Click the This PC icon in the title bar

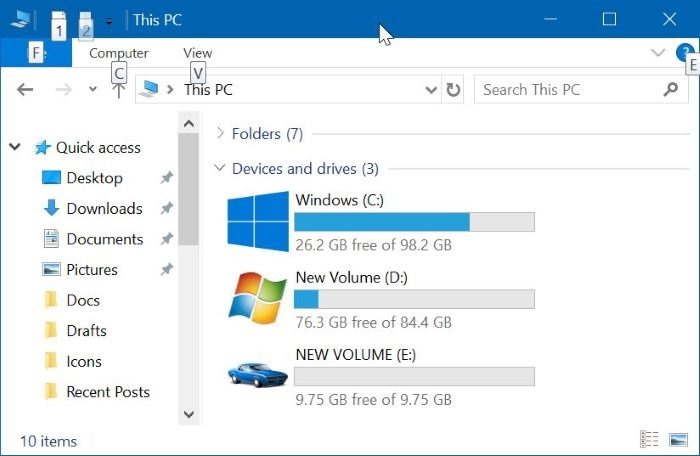point(21,19)
